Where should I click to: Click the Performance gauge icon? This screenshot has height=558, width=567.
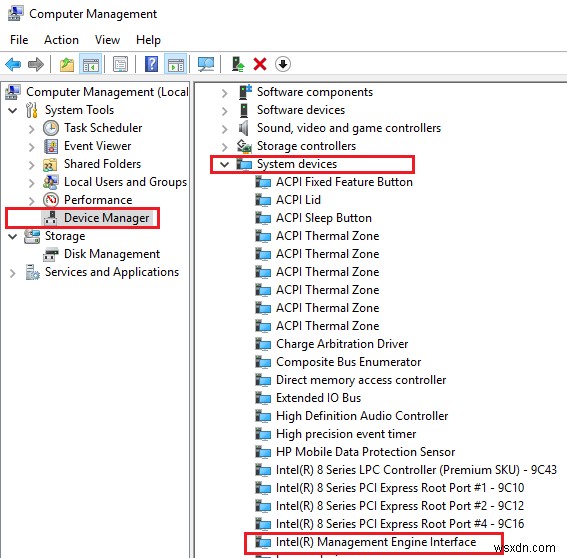pyautogui.click(x=51, y=200)
